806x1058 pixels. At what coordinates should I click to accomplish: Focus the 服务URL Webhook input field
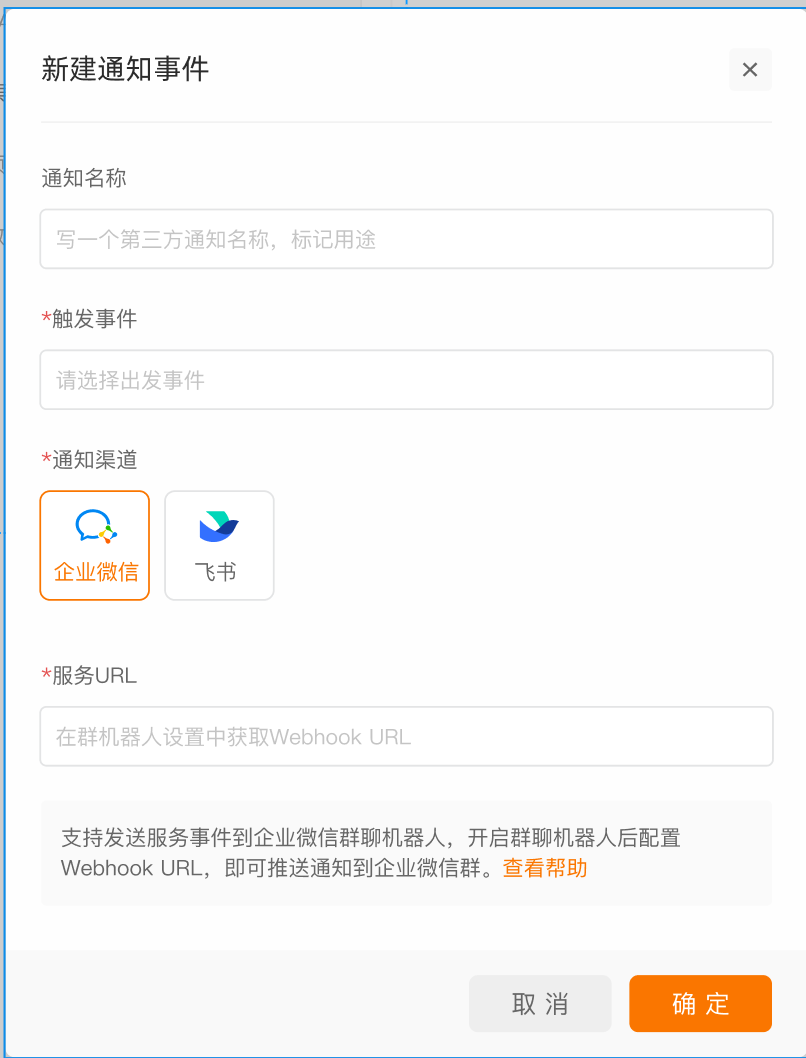tap(406, 736)
